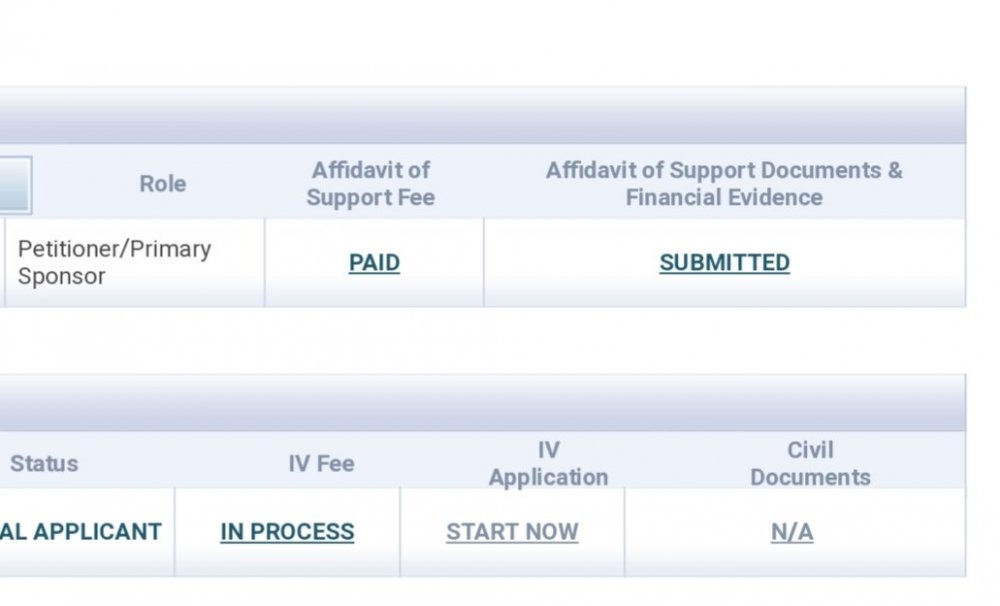Click the blank area above the upper table
Viewport: 1000px width, 606px height.
coord(483,43)
